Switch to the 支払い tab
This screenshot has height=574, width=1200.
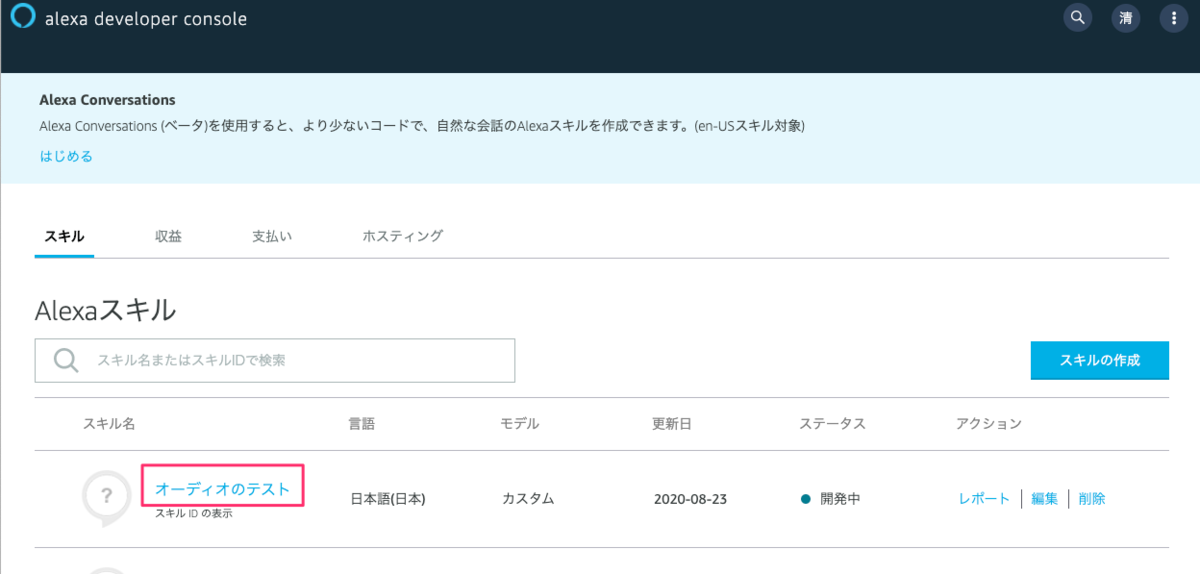pyautogui.click(x=272, y=237)
